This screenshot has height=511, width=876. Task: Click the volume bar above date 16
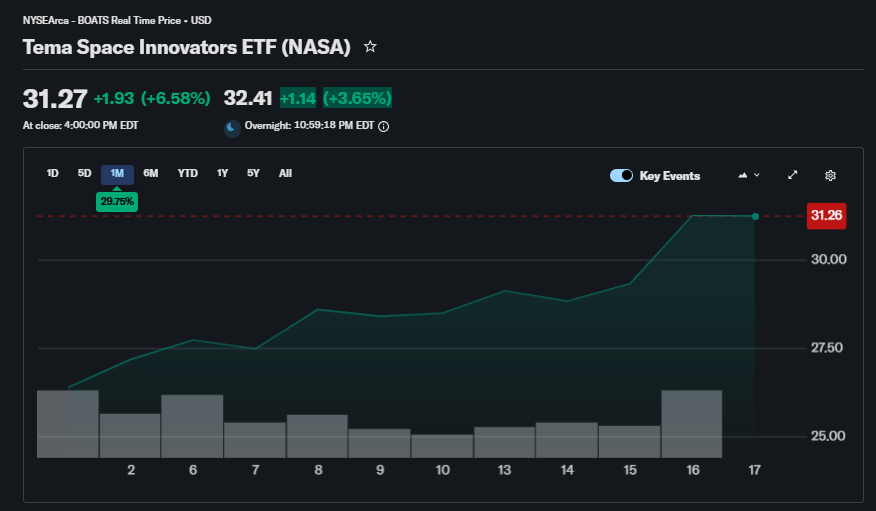click(692, 424)
